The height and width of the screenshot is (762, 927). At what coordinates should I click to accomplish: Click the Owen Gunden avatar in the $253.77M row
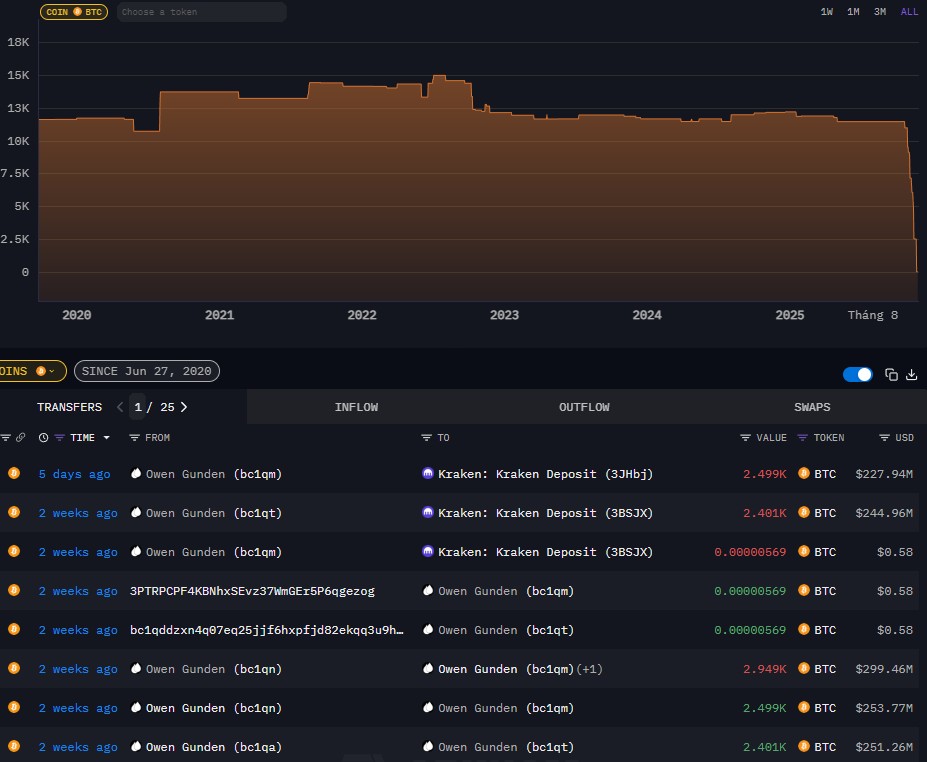[x=136, y=707]
